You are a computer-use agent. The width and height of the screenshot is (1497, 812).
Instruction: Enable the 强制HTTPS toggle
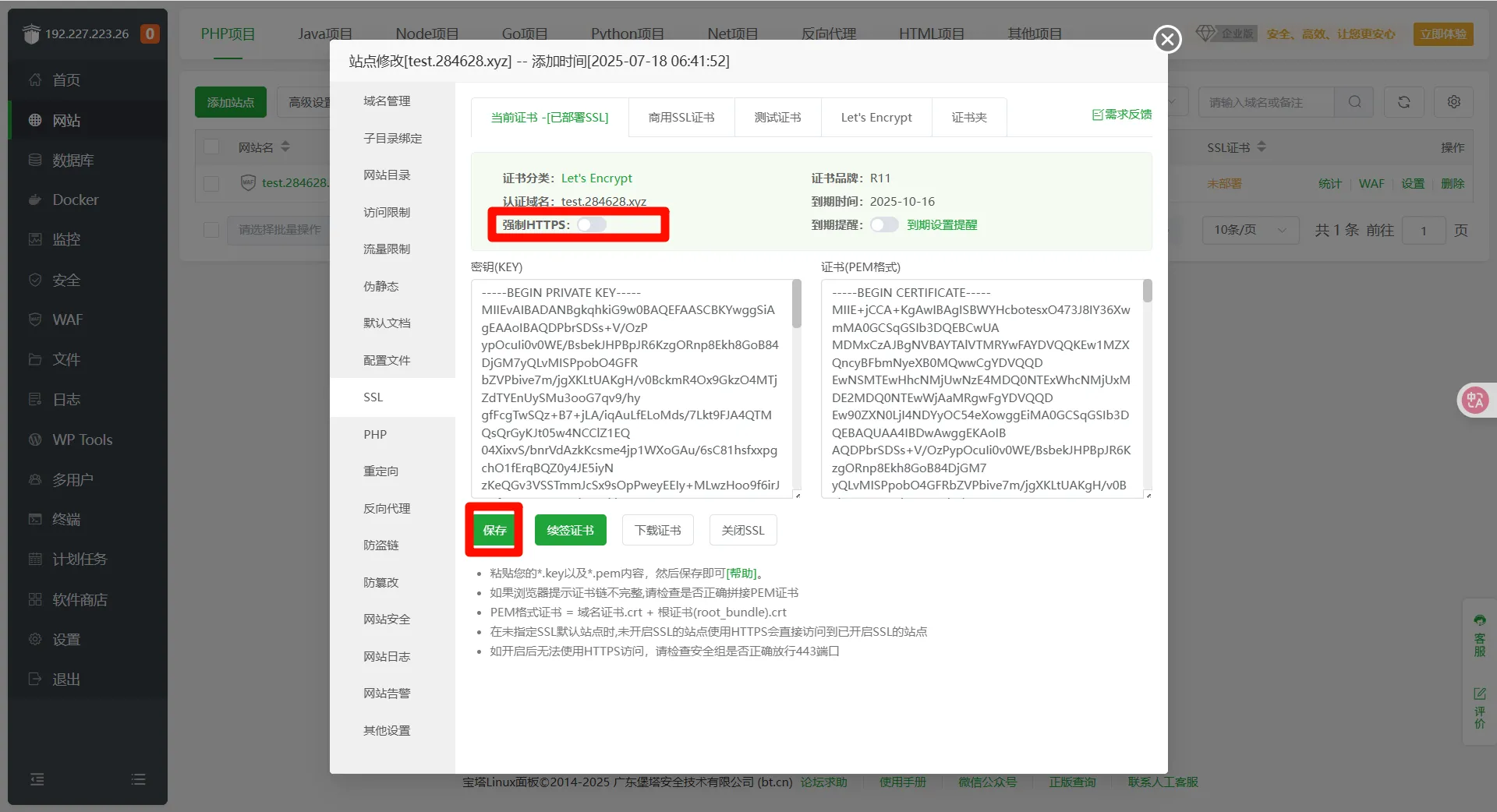pos(592,225)
